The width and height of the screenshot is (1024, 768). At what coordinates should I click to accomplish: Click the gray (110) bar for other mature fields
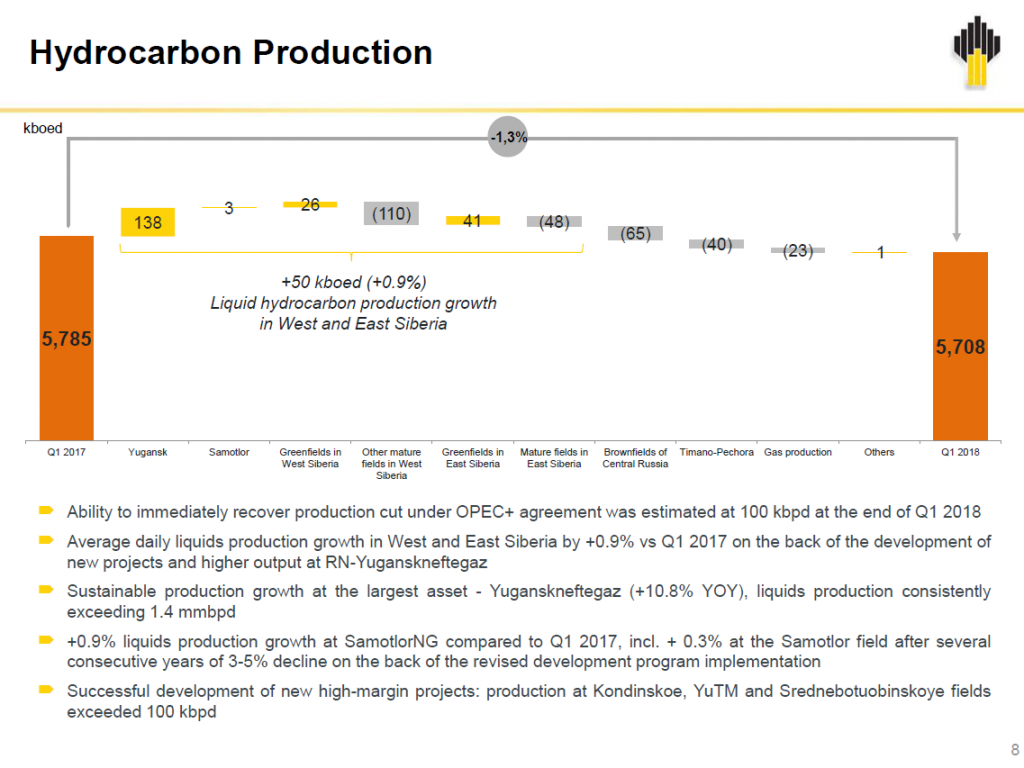391,213
